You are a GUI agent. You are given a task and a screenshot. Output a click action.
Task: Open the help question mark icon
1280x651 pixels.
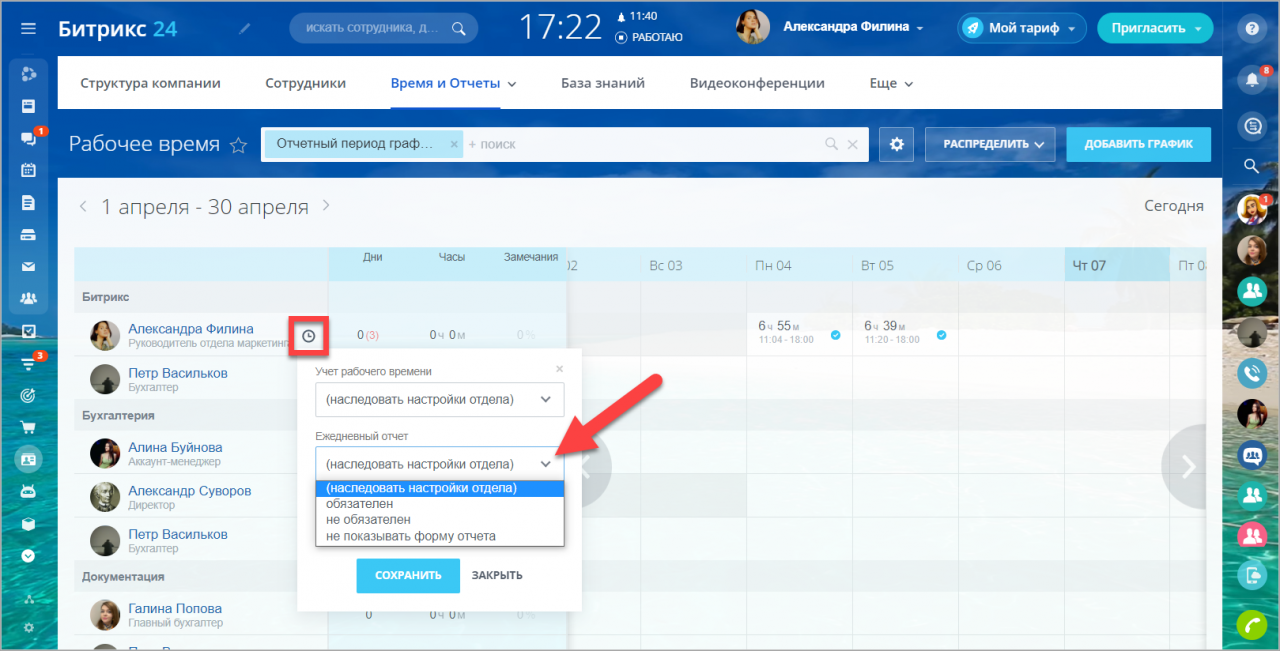click(1251, 28)
